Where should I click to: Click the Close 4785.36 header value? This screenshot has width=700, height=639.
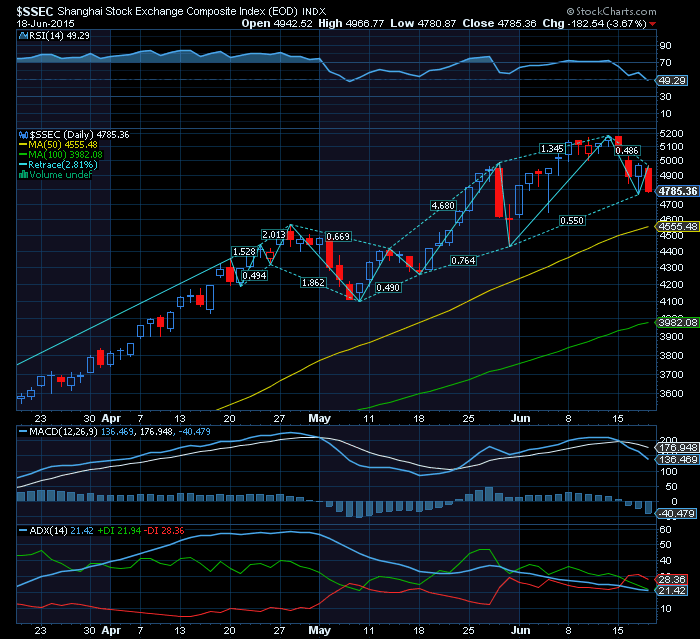click(x=499, y=24)
